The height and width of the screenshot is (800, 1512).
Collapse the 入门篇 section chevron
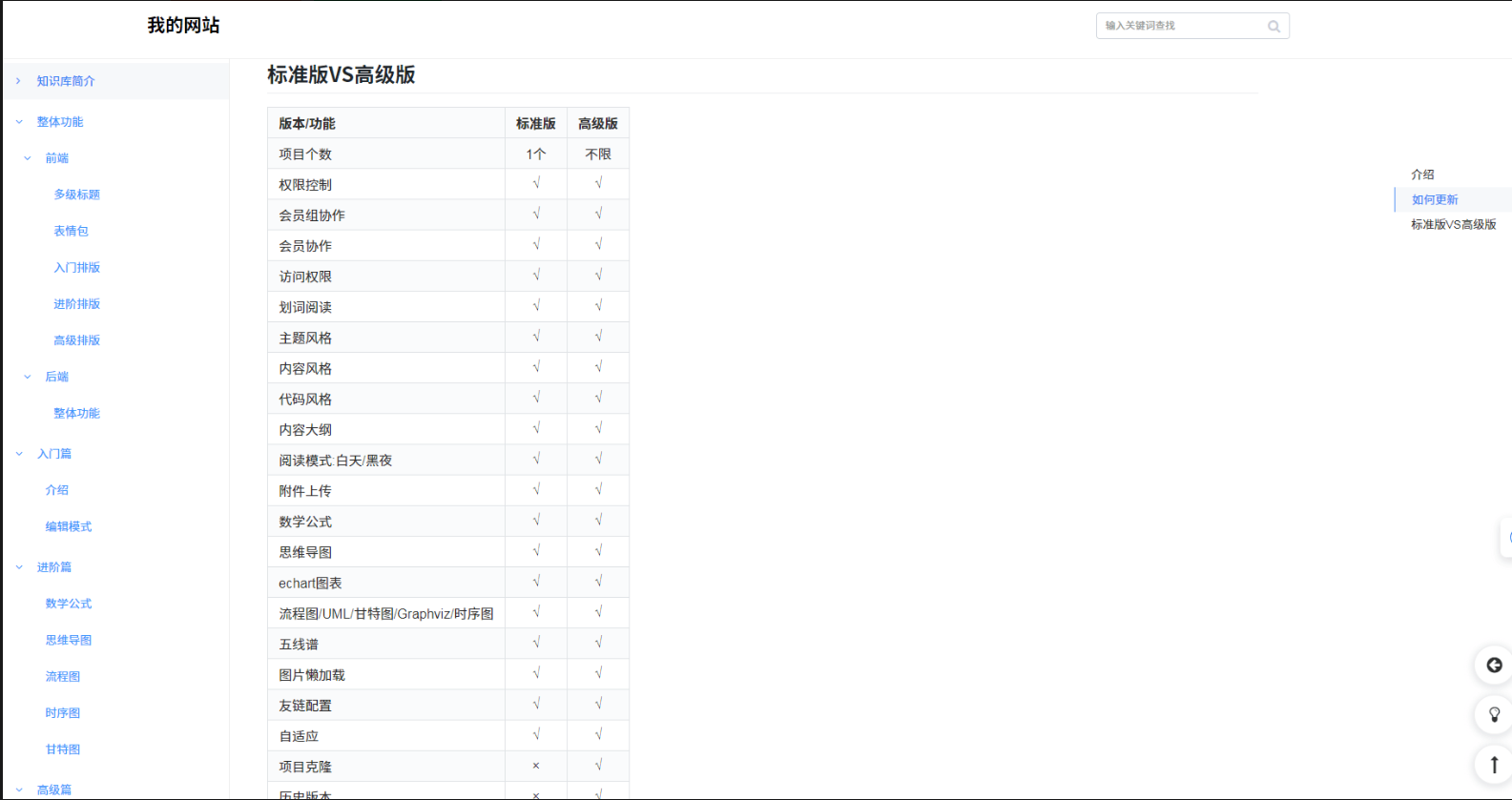(x=18, y=454)
